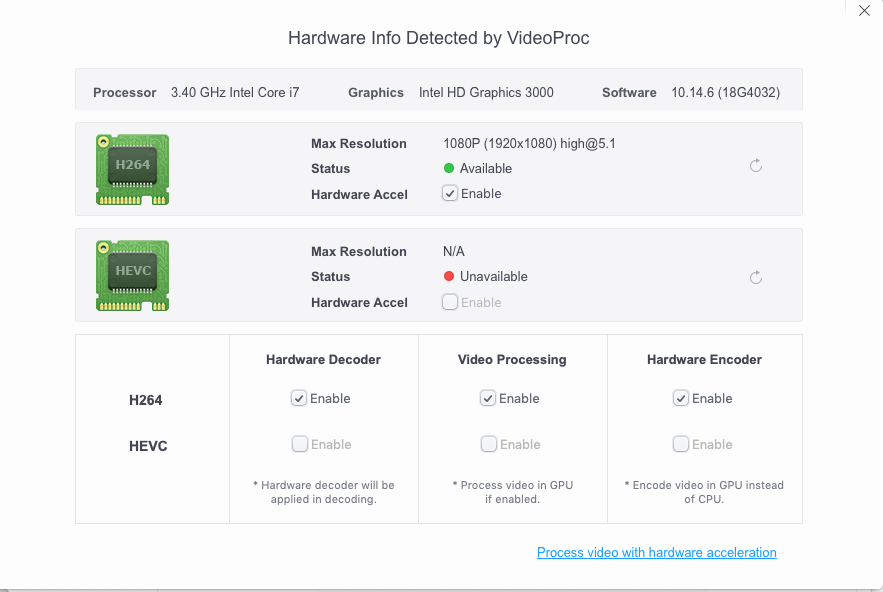The height and width of the screenshot is (592, 883).
Task: Click the Hardware Encoder column heading
Action: (704, 359)
